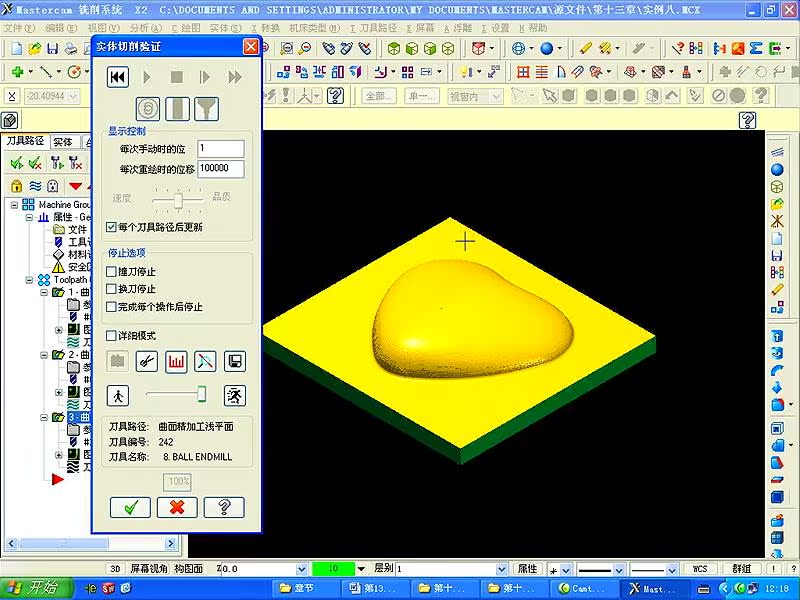Collapse operation 2 in the toolpath tree
Screen dimensions: 800x600
(x=44, y=355)
